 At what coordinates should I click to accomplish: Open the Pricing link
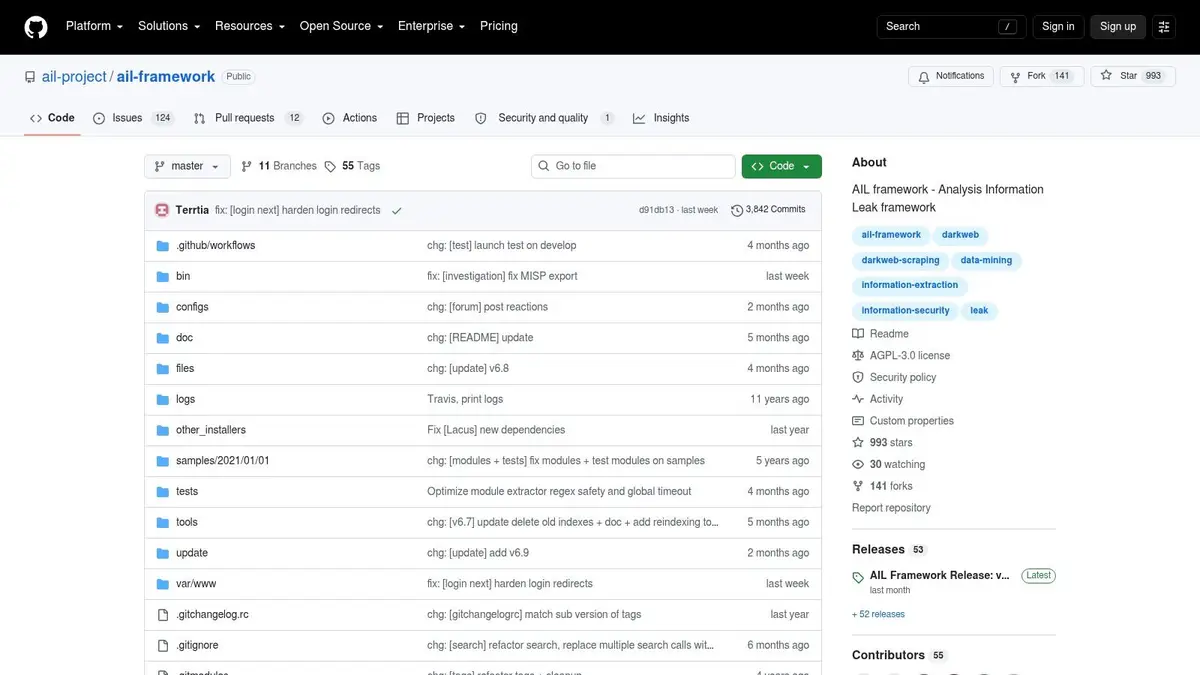tap(499, 26)
